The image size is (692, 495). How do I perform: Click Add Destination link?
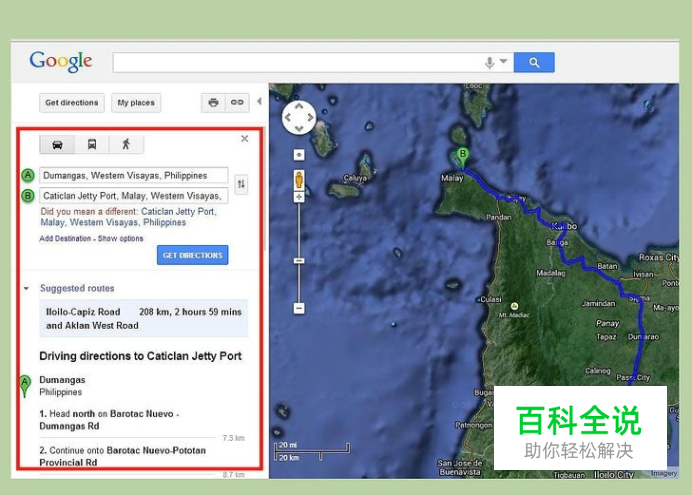coord(65,239)
